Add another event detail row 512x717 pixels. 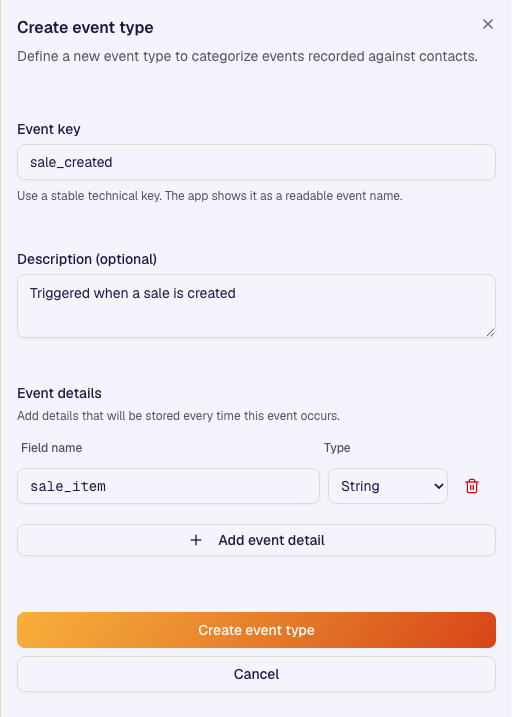coord(256,540)
